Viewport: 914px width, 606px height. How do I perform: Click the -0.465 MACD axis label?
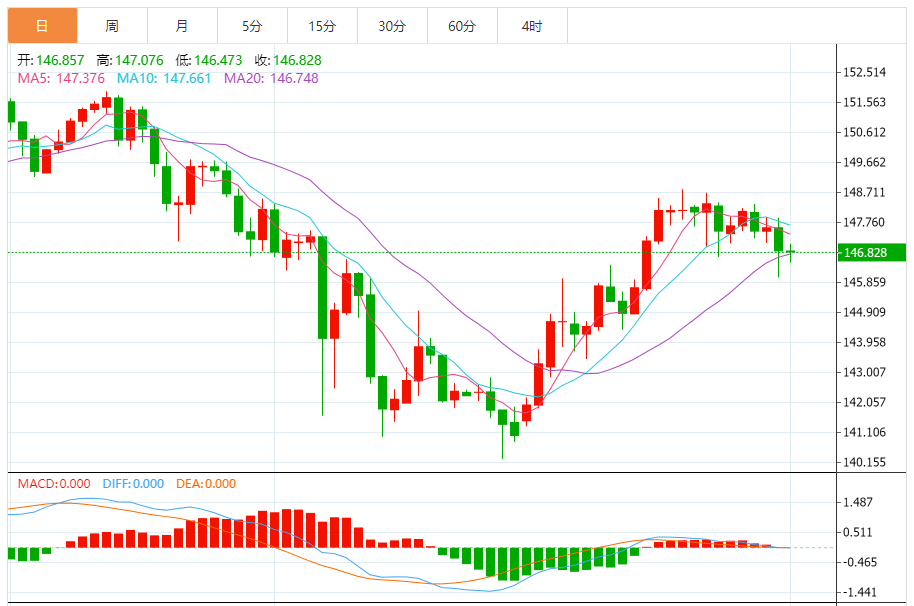click(858, 562)
